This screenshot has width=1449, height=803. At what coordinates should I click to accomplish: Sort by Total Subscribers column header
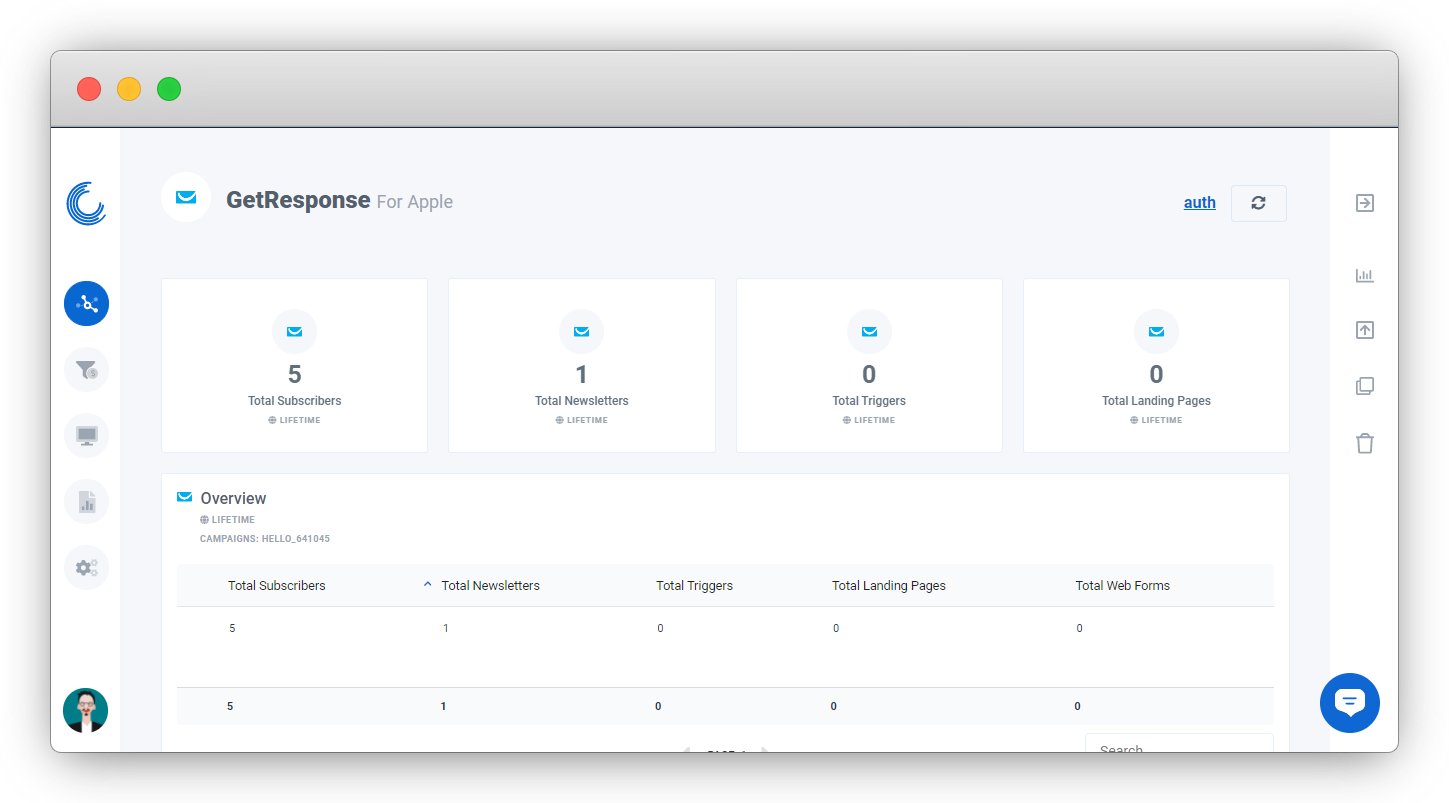pyautogui.click(x=277, y=586)
